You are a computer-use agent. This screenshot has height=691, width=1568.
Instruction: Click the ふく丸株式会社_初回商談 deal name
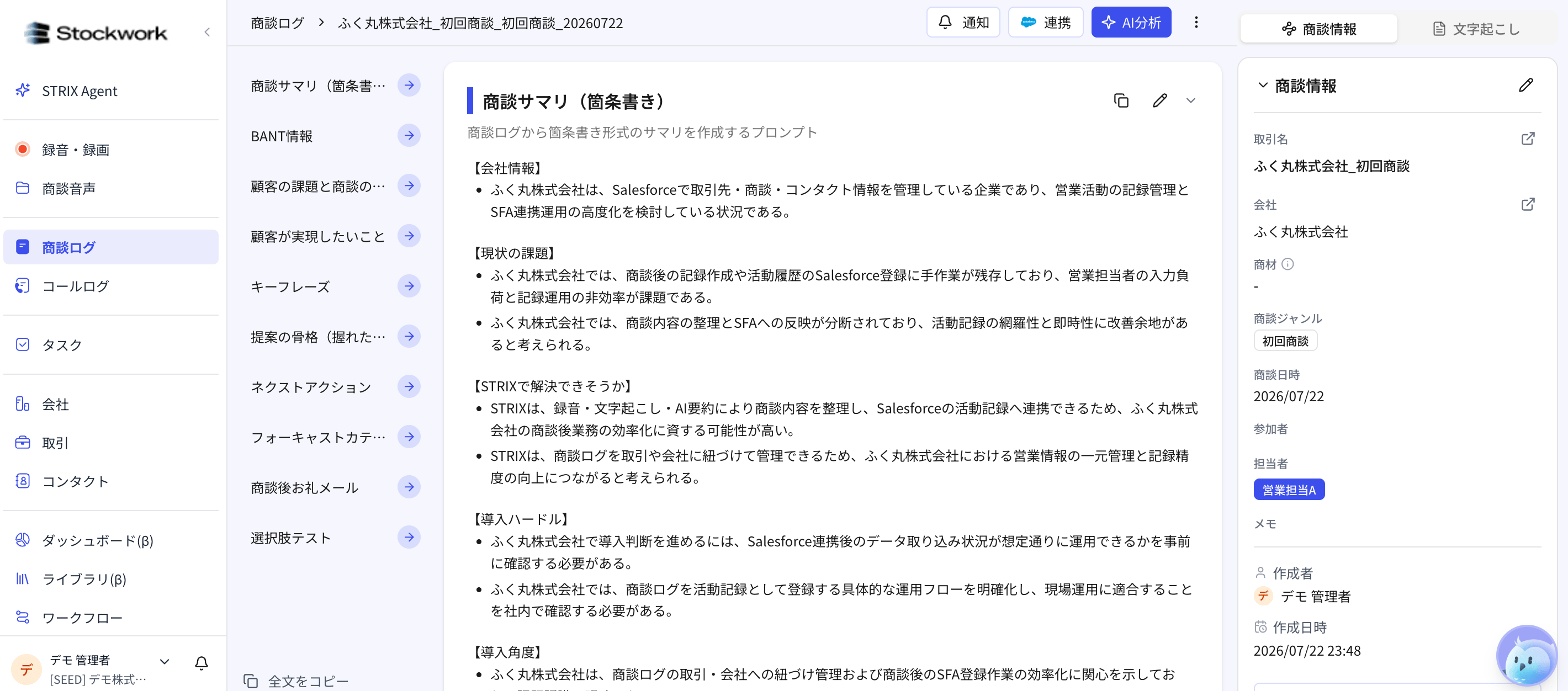coord(1331,166)
